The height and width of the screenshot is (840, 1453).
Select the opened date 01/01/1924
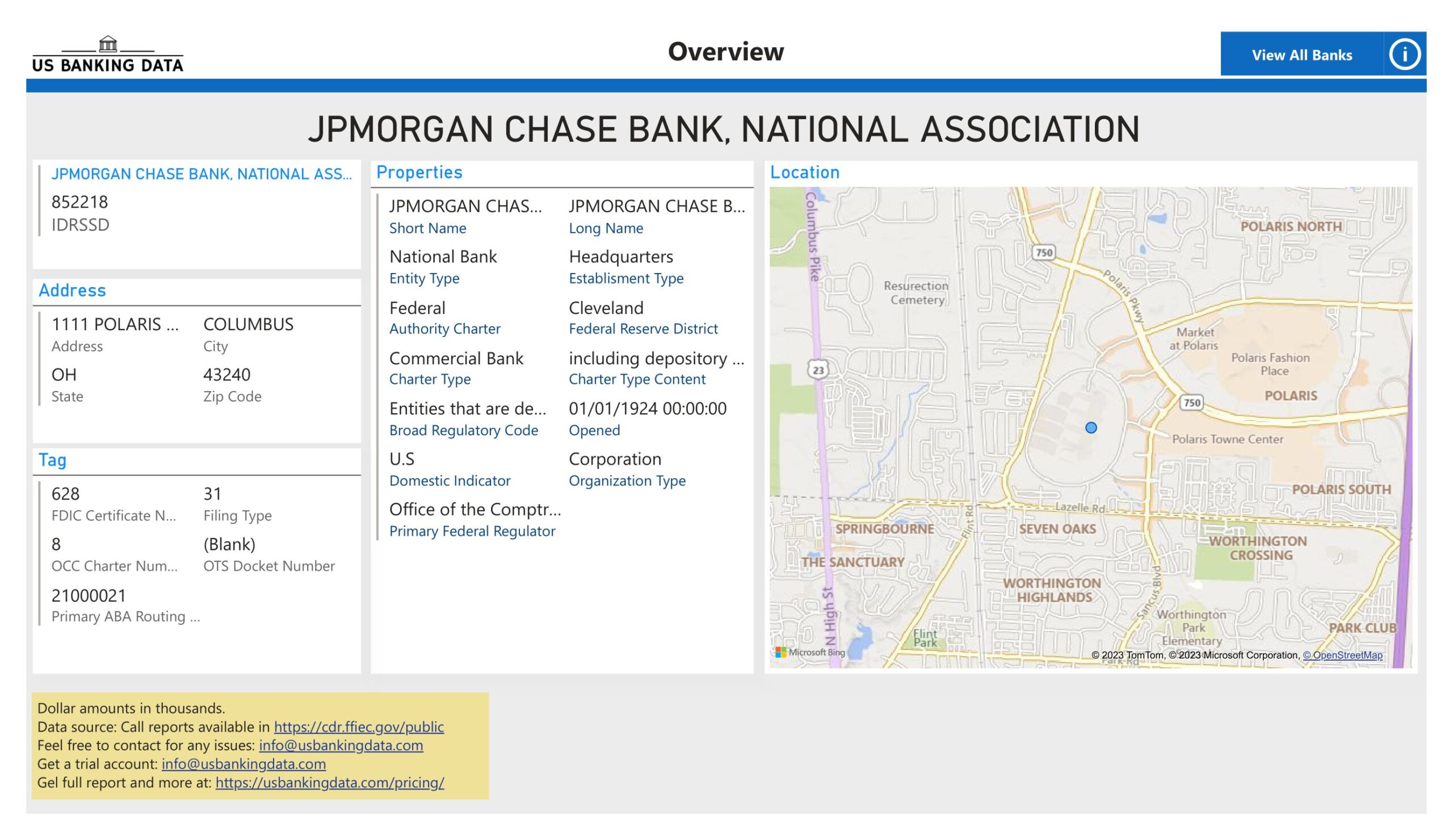click(x=648, y=409)
